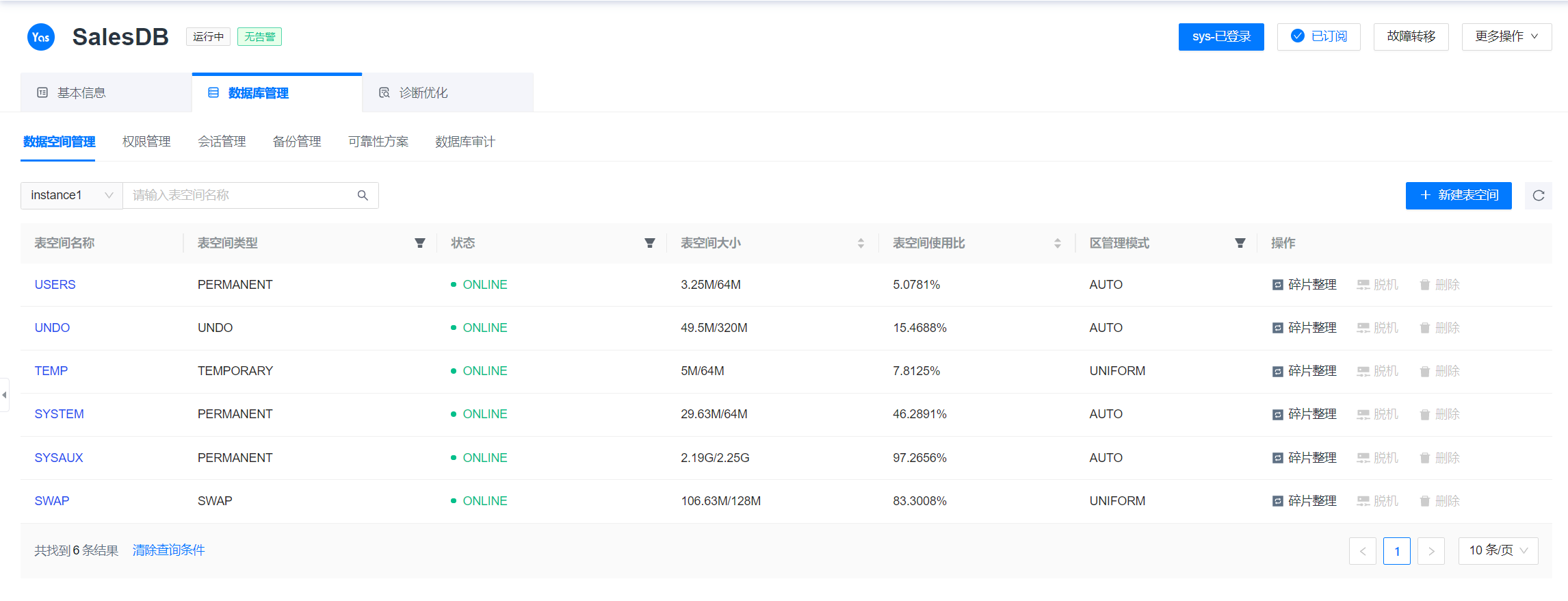The height and width of the screenshot is (601, 1568).
Task: Expand the instance1 dropdown
Action: 71,196
